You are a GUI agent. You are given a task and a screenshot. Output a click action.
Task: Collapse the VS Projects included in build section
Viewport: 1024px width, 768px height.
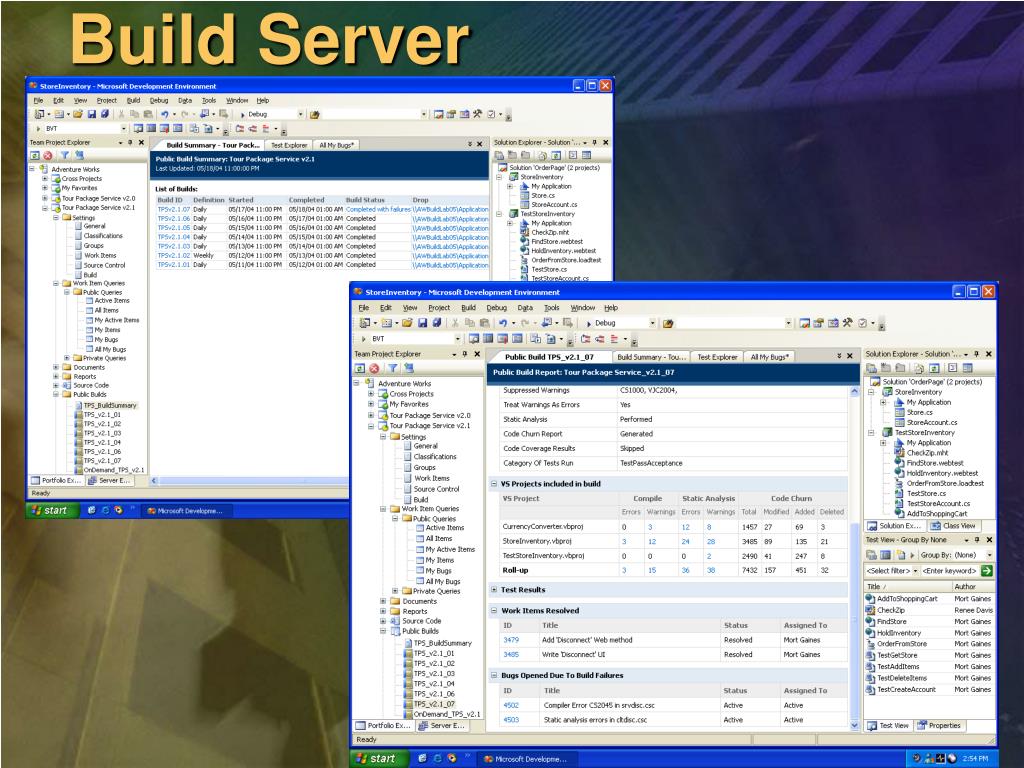(x=494, y=484)
